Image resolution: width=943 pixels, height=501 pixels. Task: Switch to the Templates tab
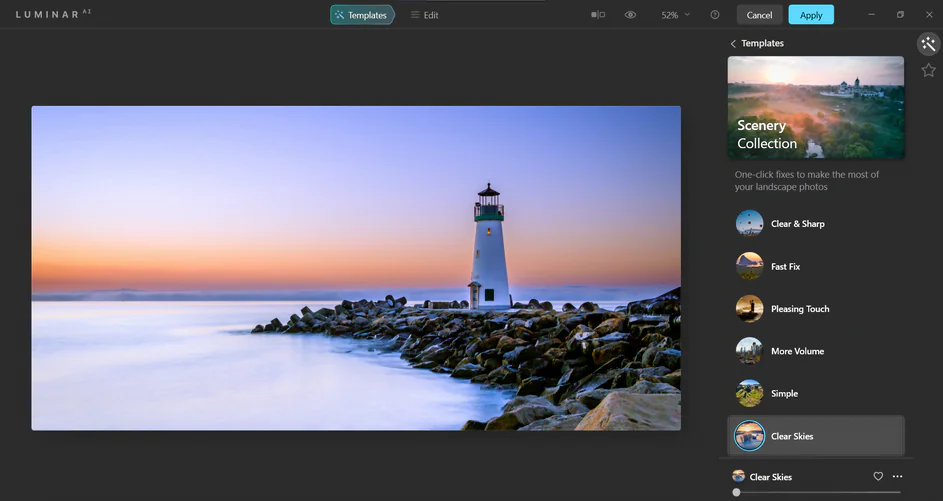point(361,15)
